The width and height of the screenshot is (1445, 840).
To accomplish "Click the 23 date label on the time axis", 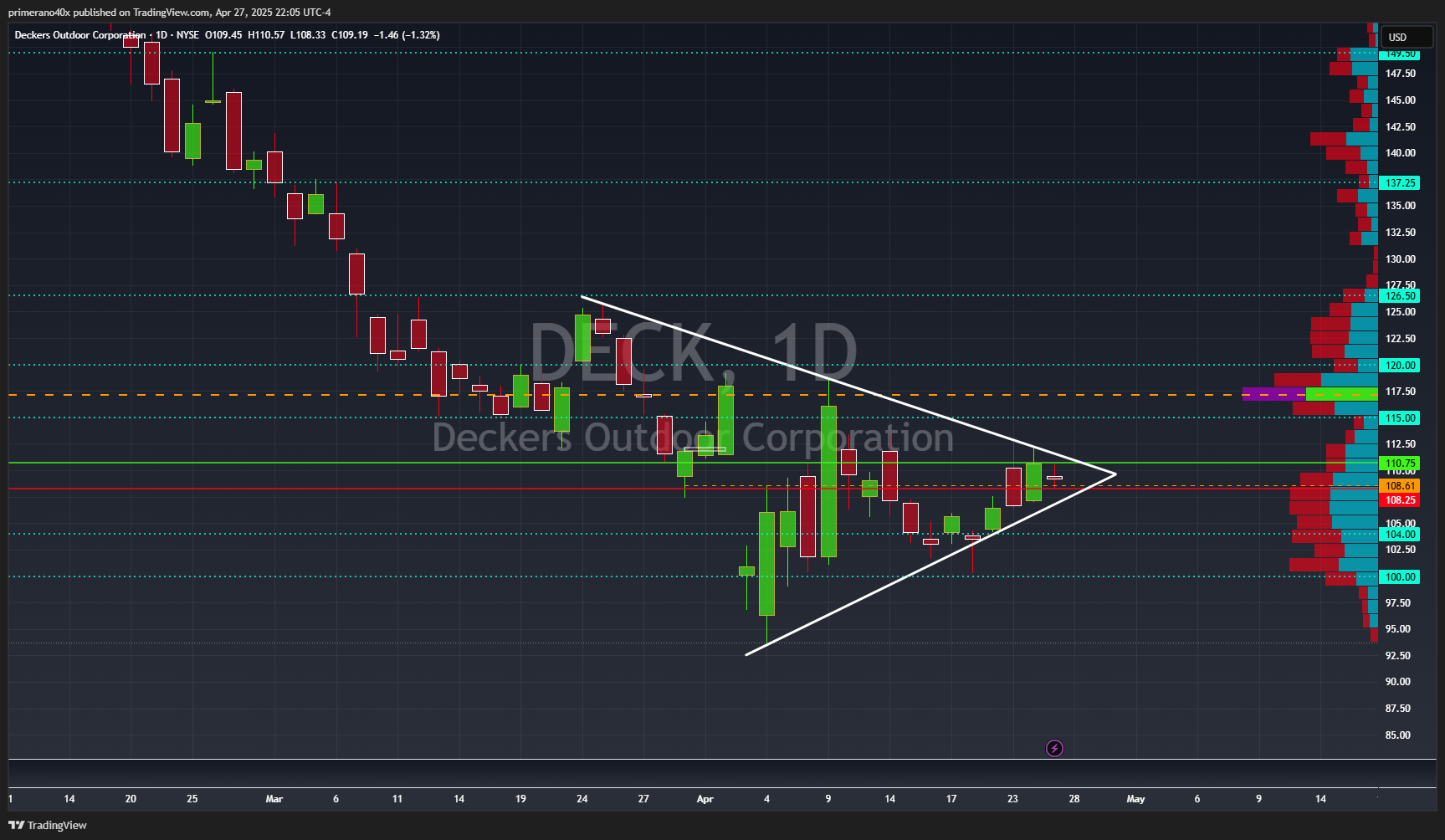I will click(x=1012, y=799).
